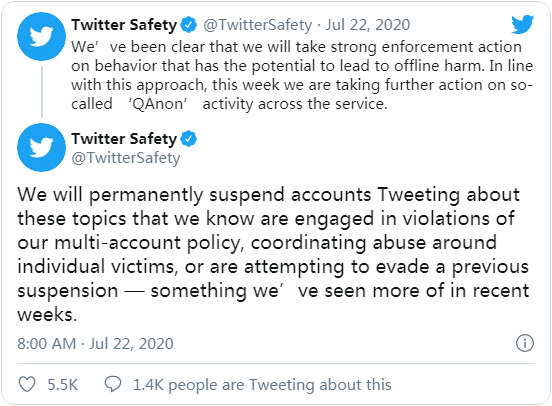The height and width of the screenshot is (406, 552).
Task: Open the 8:00 AM · Jul 22, 2020 timestamp
Action: [95, 343]
